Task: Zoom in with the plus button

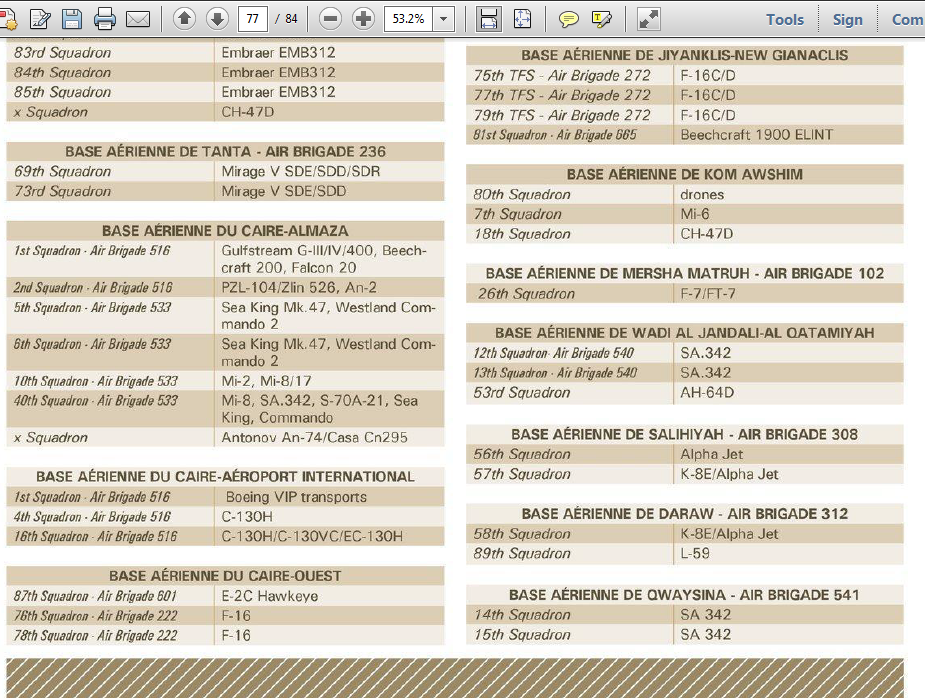Action: (x=363, y=19)
